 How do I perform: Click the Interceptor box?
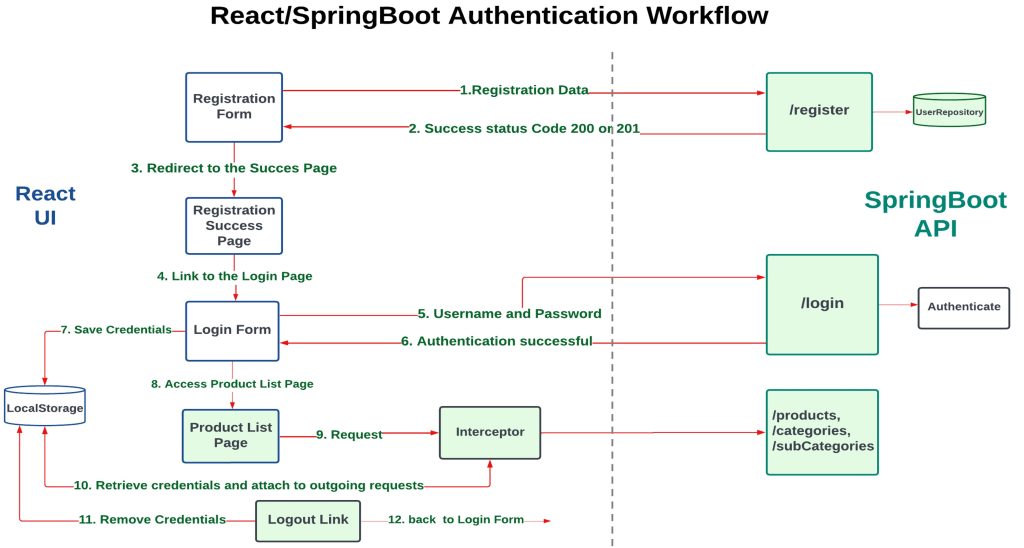(x=490, y=433)
